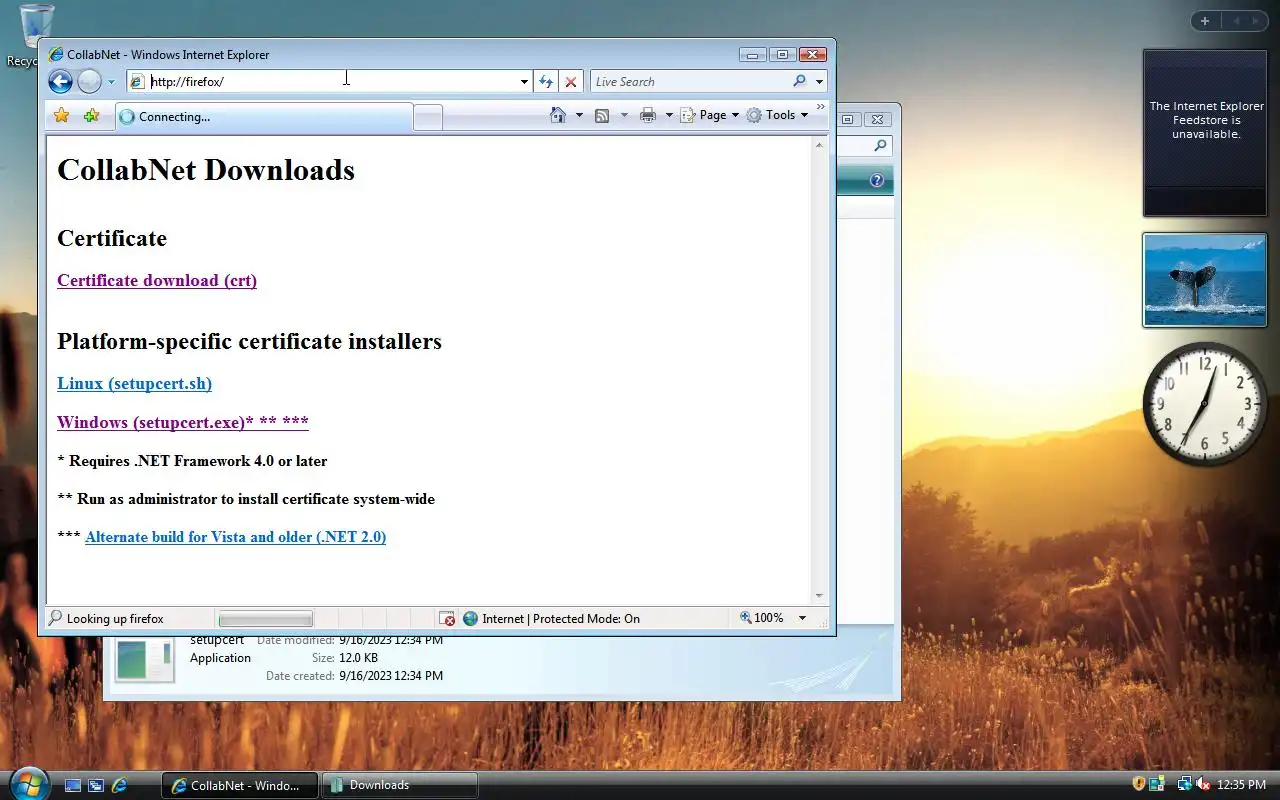Click the RSS Feeds icon
The width and height of the screenshot is (1280, 800).
[x=602, y=115]
